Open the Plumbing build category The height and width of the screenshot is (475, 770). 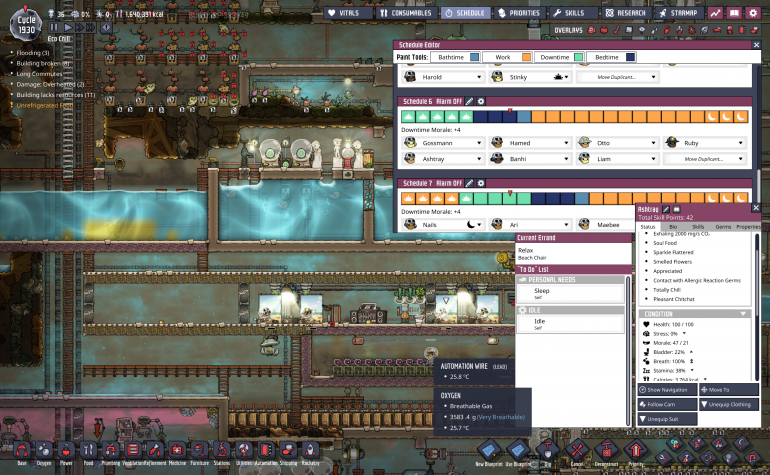[x=110, y=450]
